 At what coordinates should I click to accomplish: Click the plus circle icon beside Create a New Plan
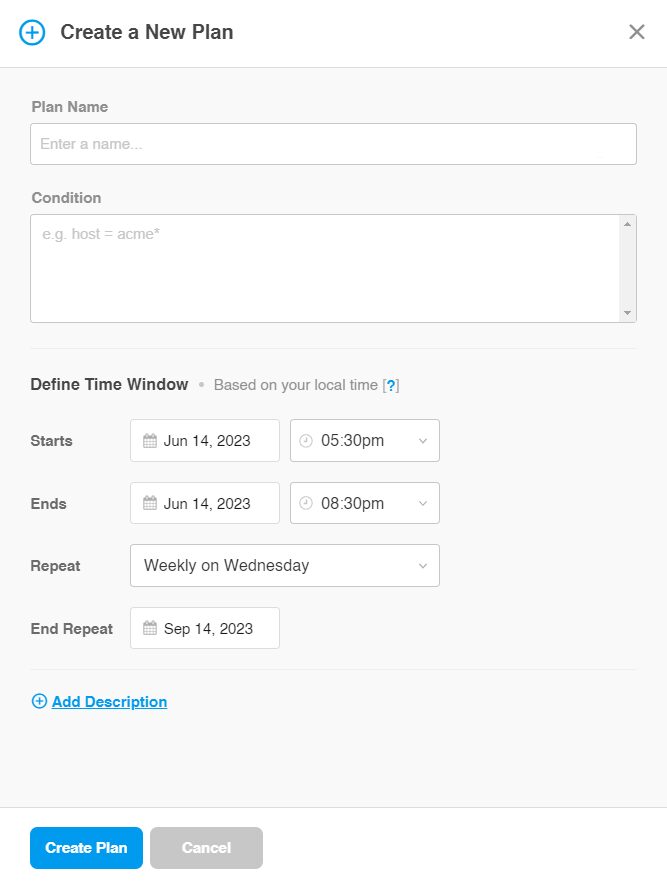click(32, 32)
